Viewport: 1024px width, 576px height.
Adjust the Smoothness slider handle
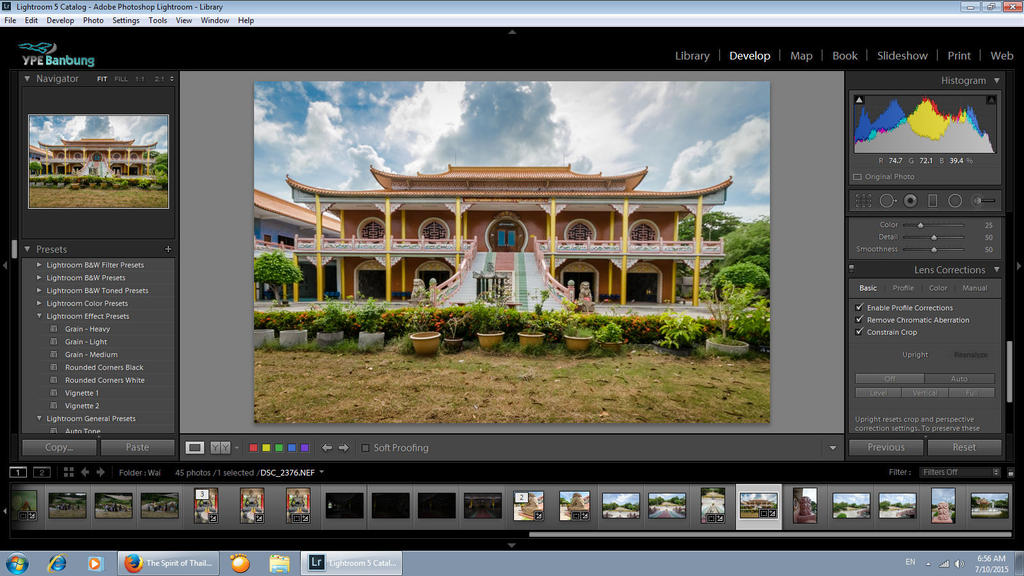[934, 249]
